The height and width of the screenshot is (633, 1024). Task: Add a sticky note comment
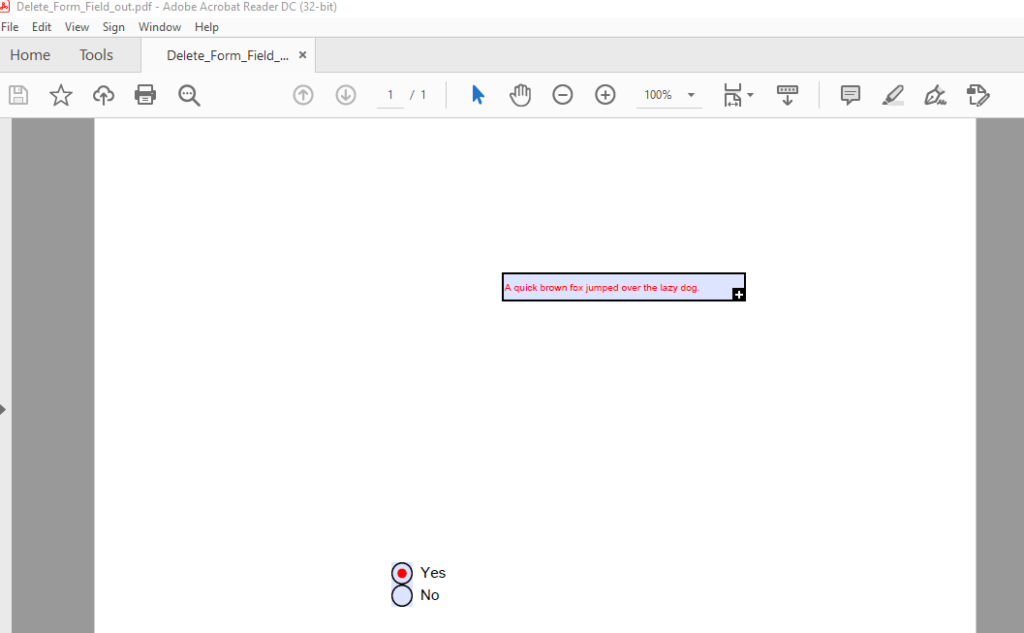click(850, 95)
